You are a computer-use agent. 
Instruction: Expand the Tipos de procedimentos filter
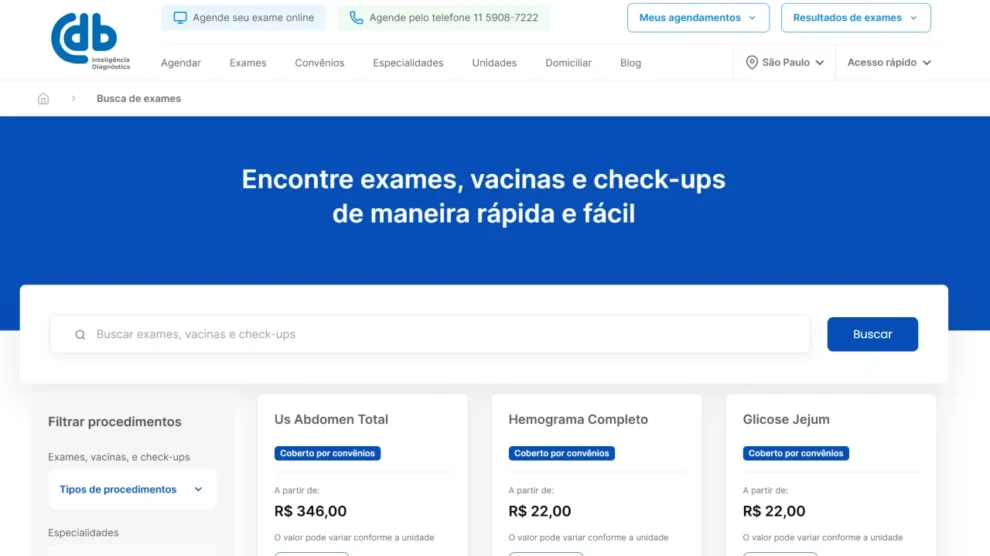point(131,489)
